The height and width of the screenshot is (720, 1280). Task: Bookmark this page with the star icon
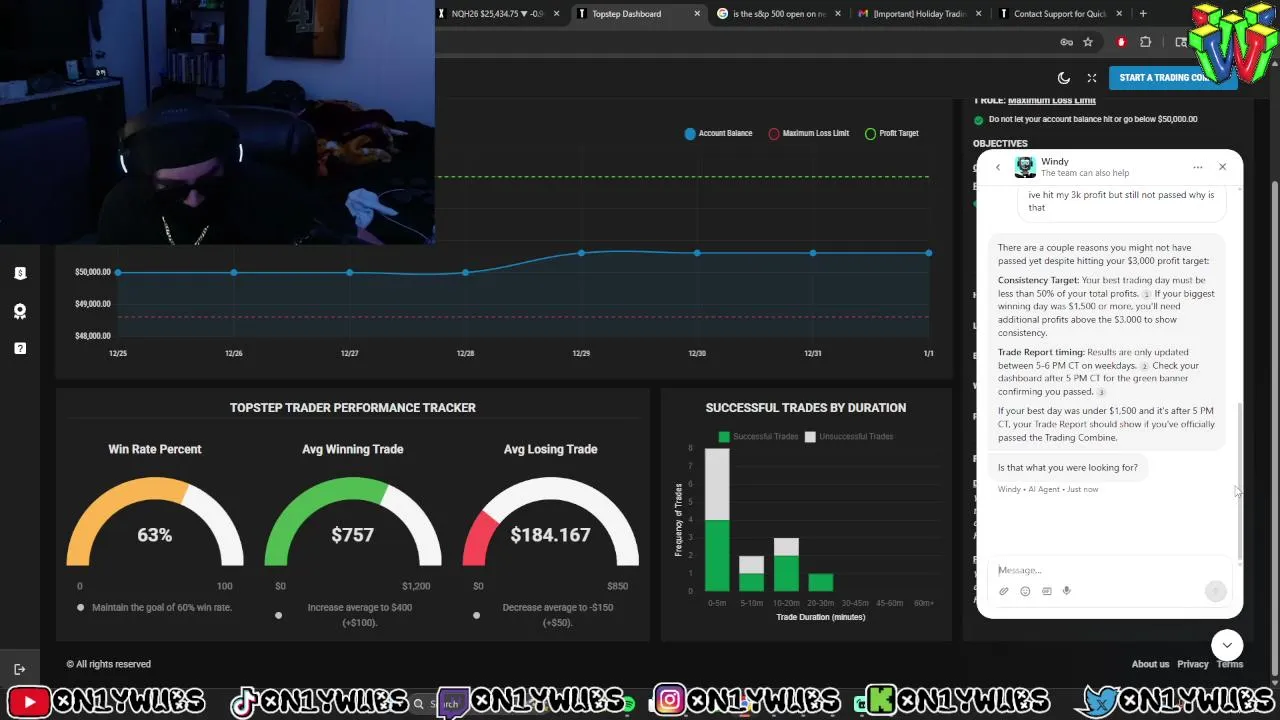click(1088, 42)
